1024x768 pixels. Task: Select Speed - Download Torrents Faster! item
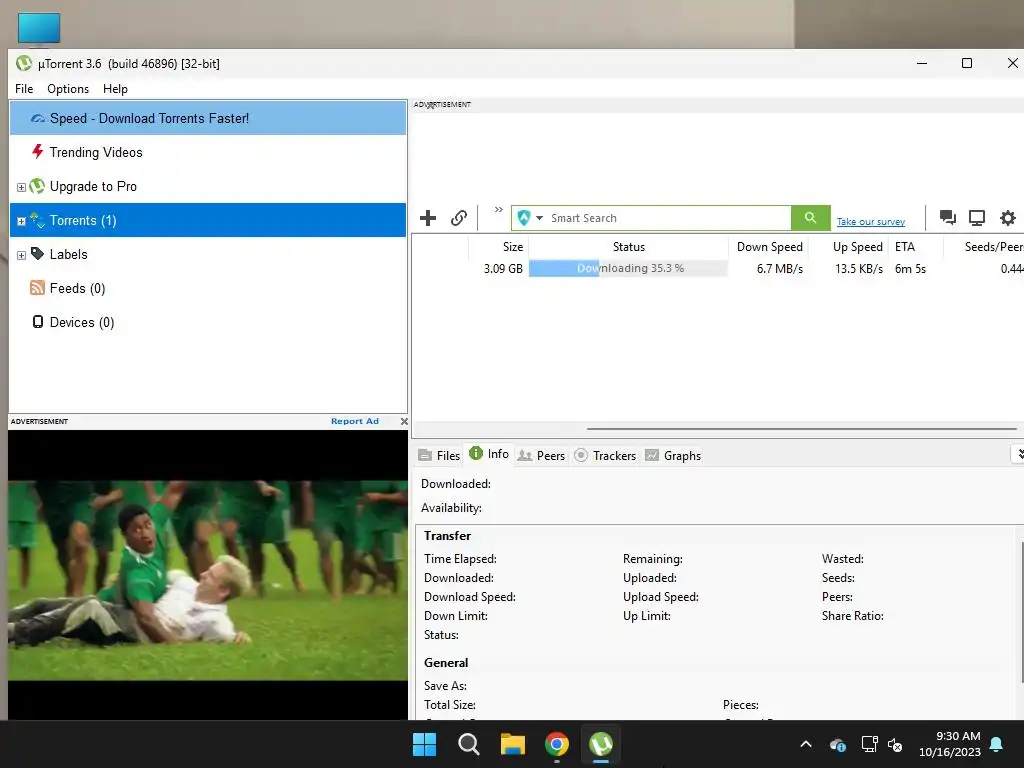tap(208, 118)
